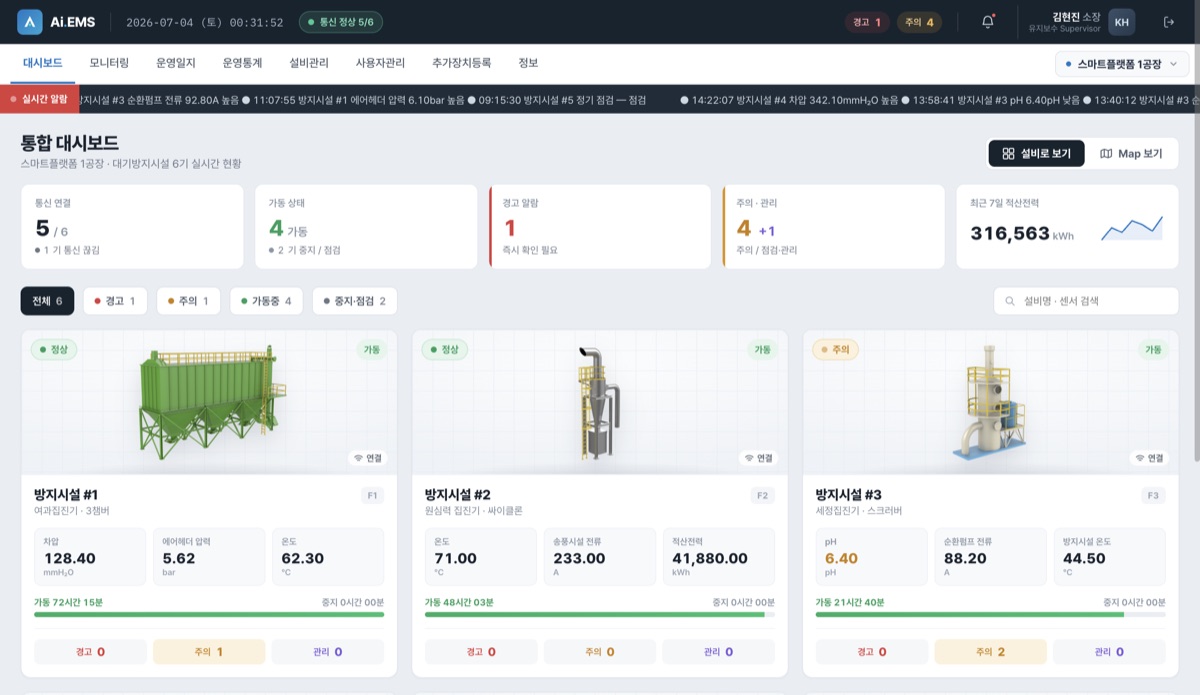
Task: Open the 정보 tab
Action: (528, 63)
